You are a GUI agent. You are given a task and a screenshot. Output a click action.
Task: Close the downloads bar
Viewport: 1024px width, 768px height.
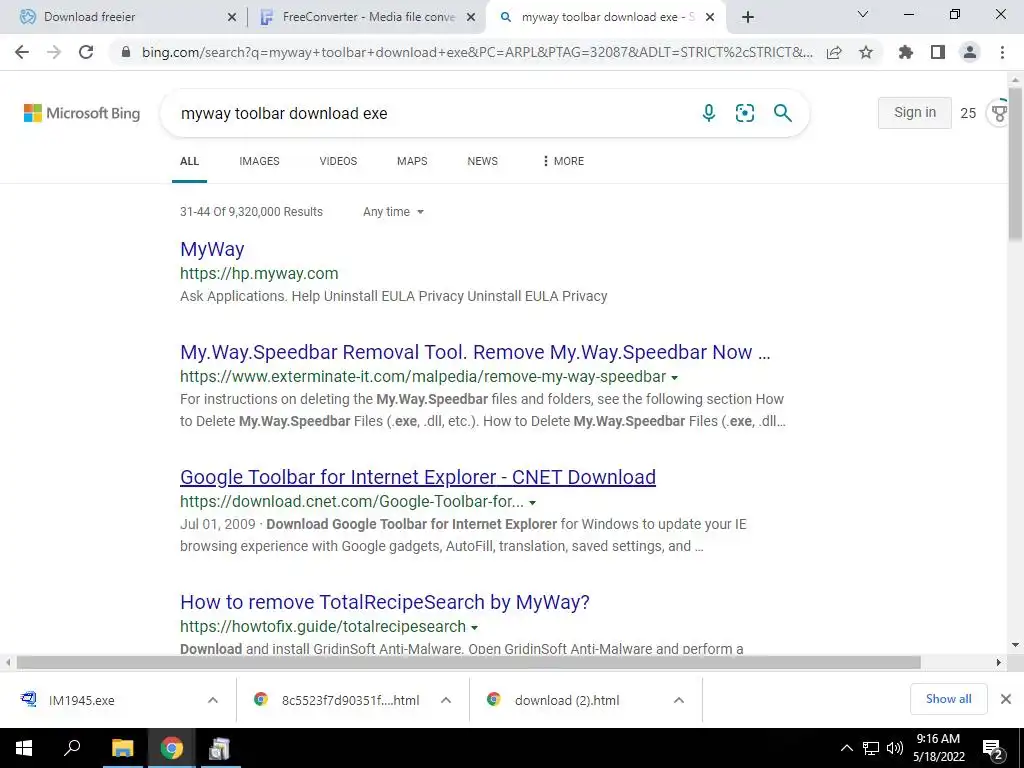click(1006, 699)
